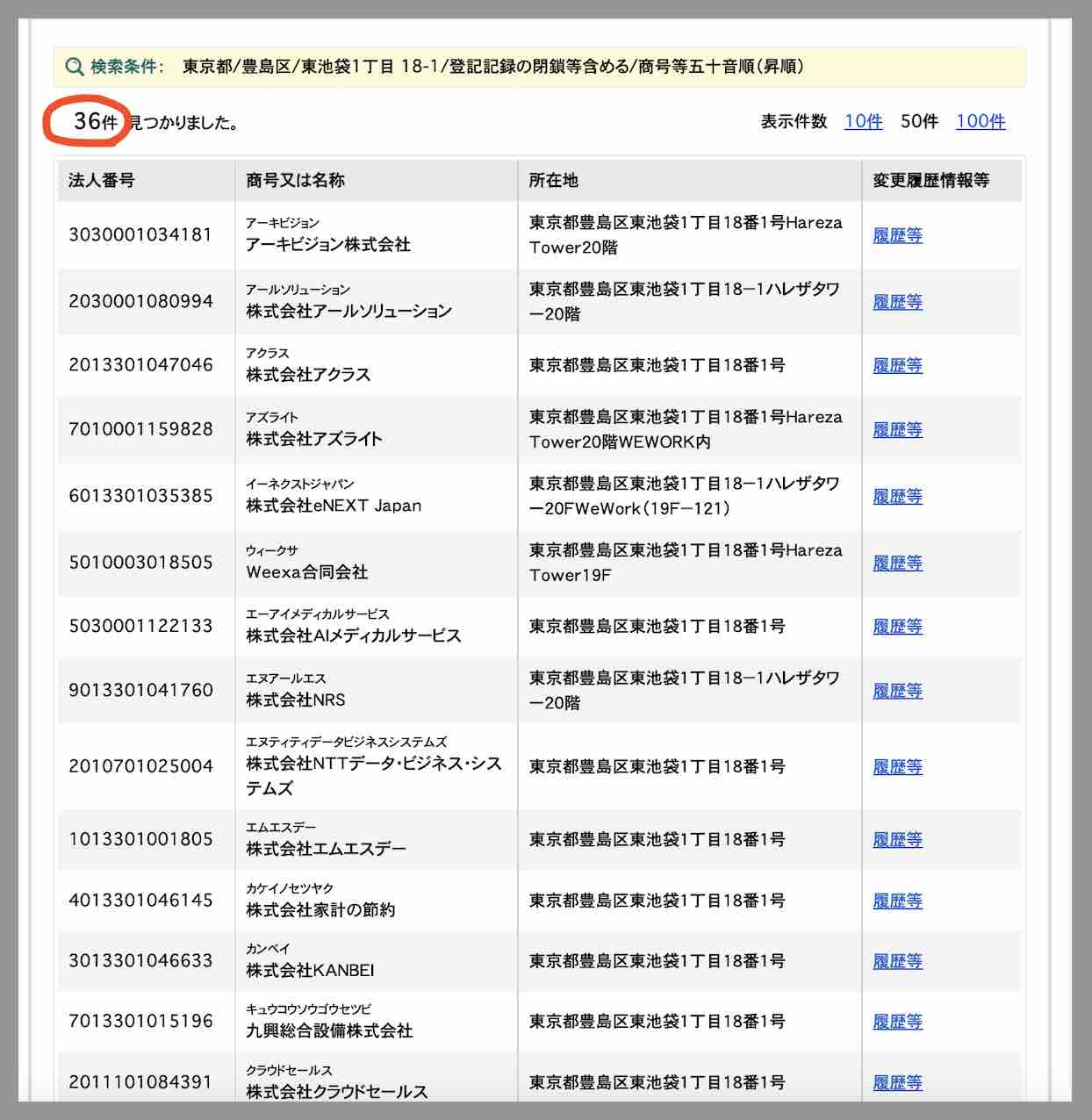Set display count to 100件
The image size is (1092, 1120).
tap(980, 122)
